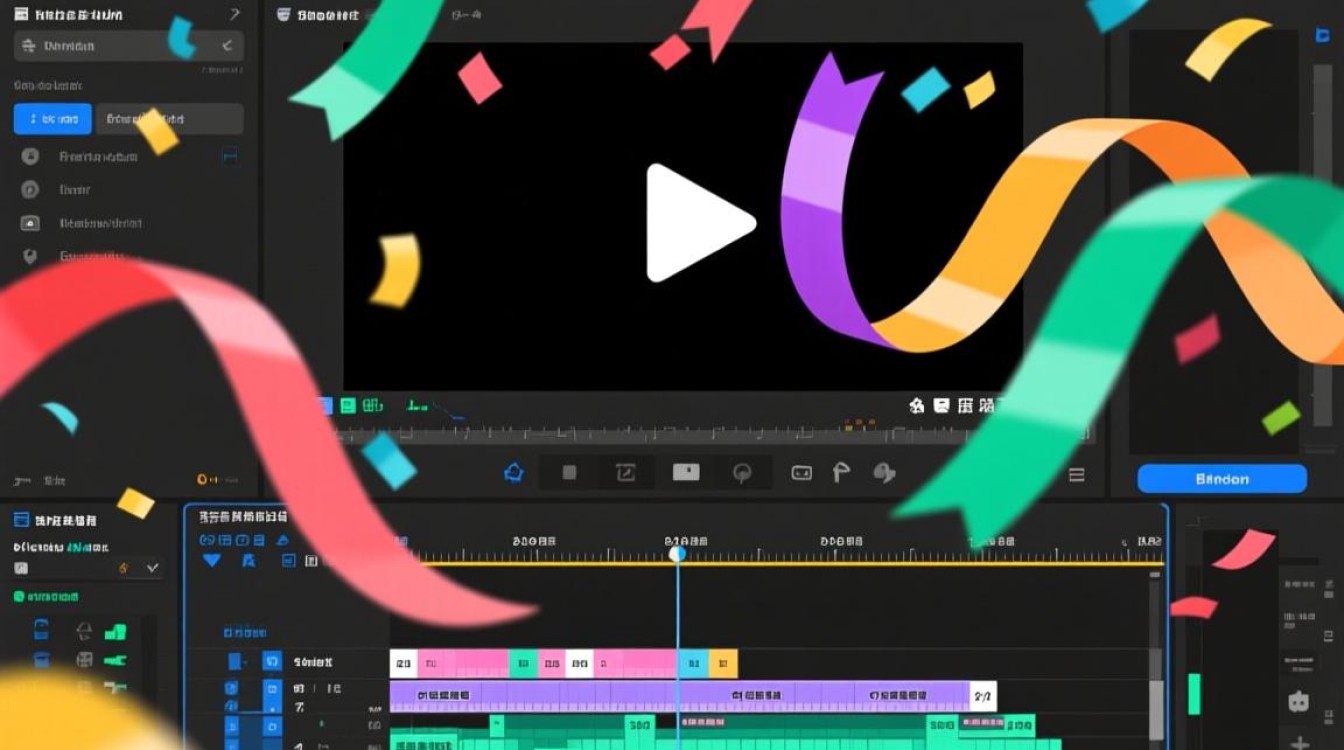Viewport: 1344px width, 750px height.
Task: Click the blue round playhead handle on the timeline ruler
Action: coord(677,553)
